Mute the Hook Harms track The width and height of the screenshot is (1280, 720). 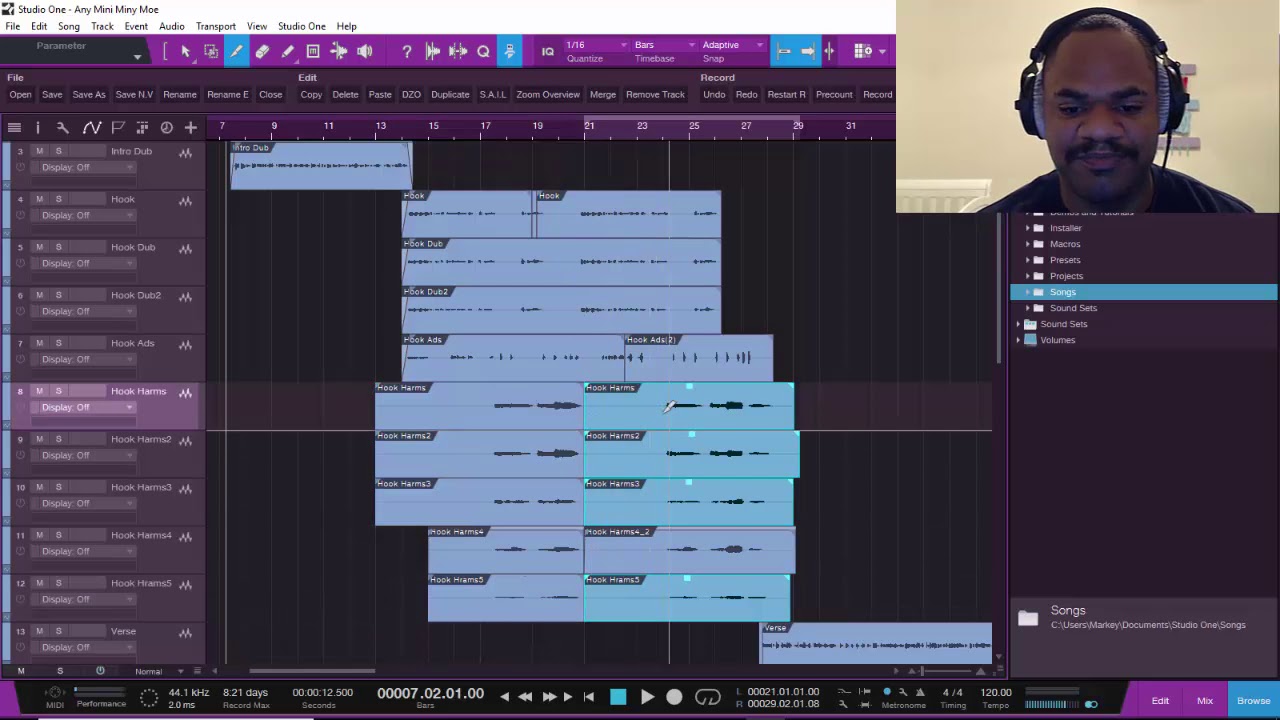pyautogui.click(x=39, y=391)
